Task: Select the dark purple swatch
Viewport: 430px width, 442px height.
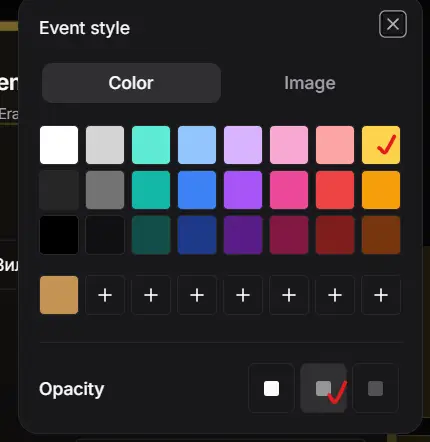Action: click(243, 235)
